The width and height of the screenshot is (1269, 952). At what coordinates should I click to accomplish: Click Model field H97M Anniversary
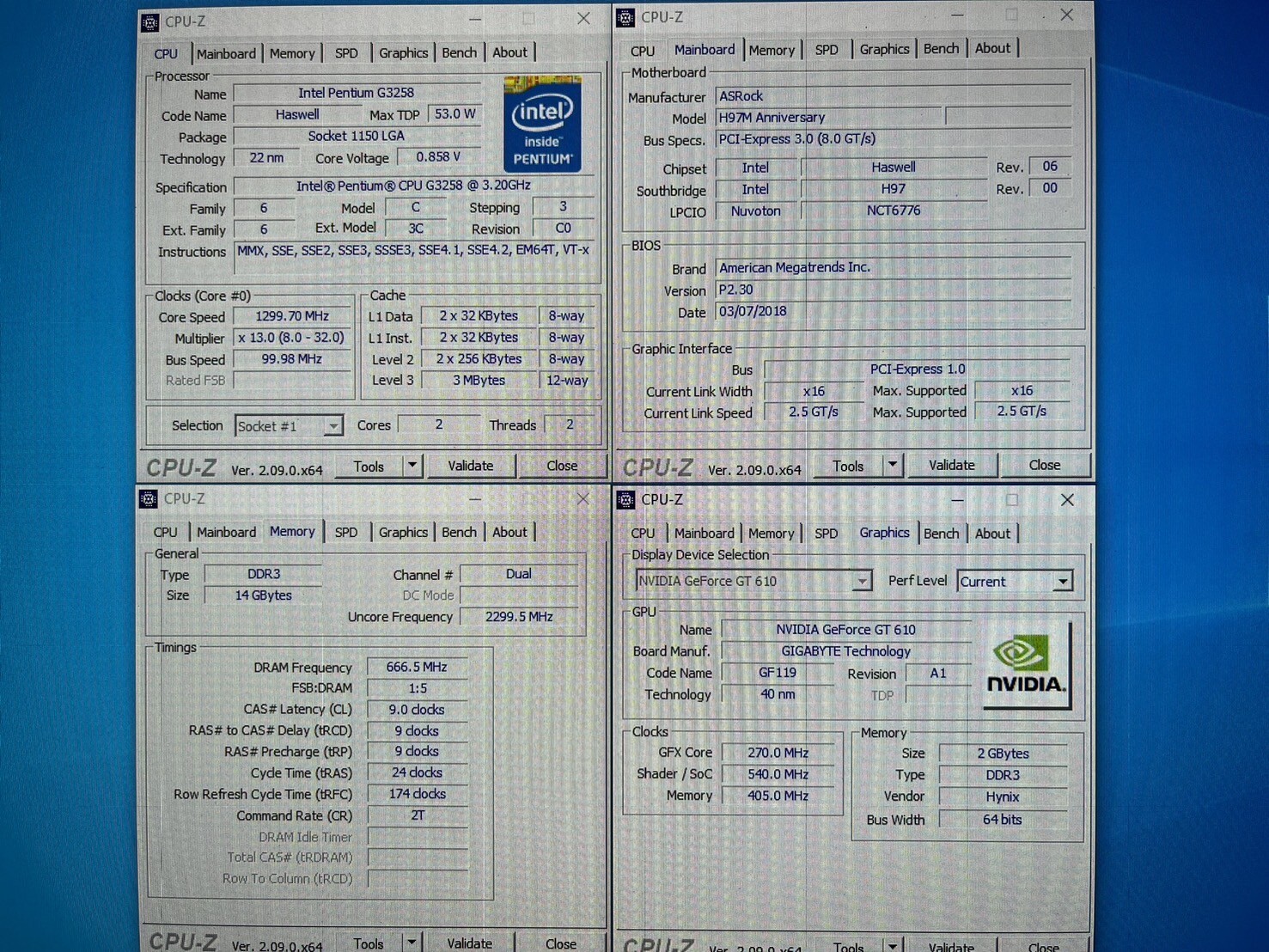tap(828, 117)
